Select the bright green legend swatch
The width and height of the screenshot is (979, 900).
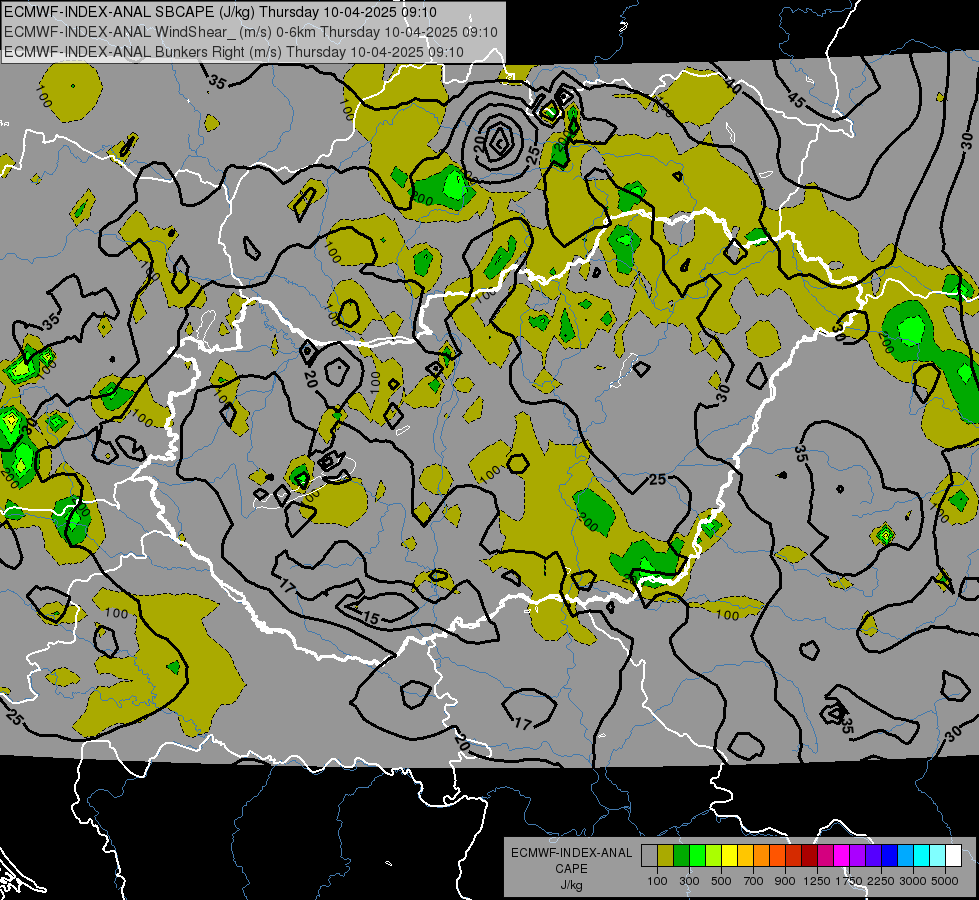(x=697, y=856)
